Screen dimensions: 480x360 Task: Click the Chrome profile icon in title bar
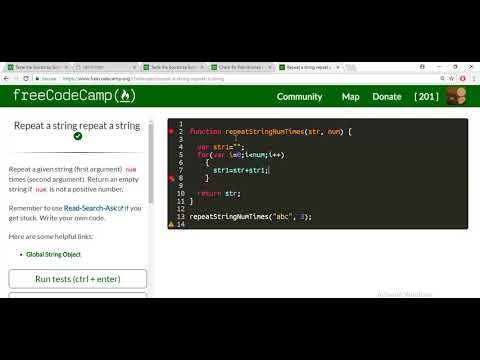tap(422, 67)
